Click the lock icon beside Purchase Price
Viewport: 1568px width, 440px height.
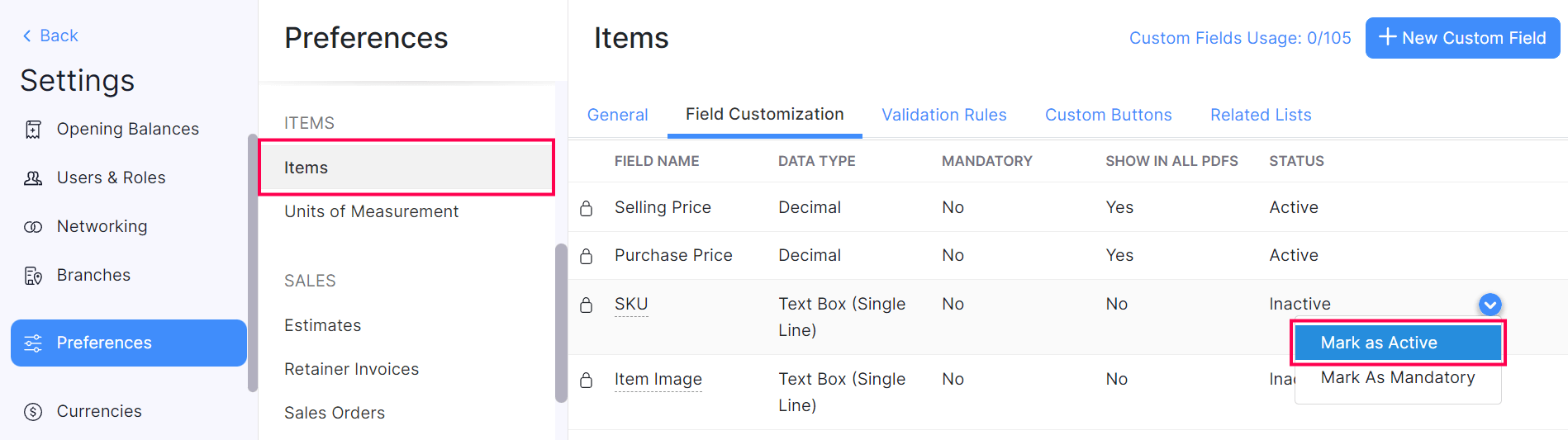(587, 256)
